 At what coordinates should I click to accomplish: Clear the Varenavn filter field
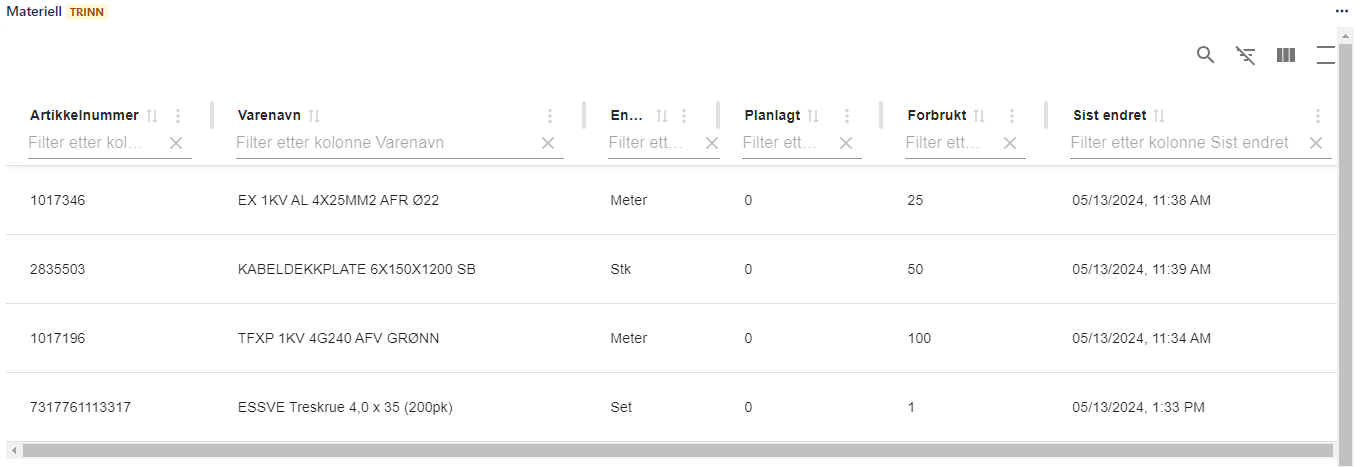pos(548,143)
